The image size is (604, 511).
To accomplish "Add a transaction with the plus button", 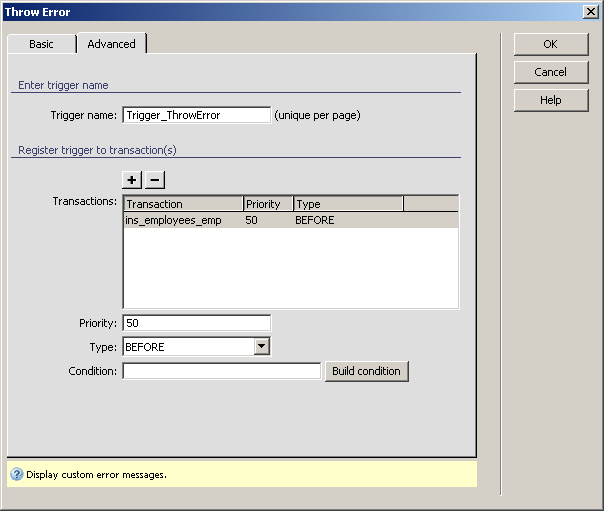I will pyautogui.click(x=132, y=180).
